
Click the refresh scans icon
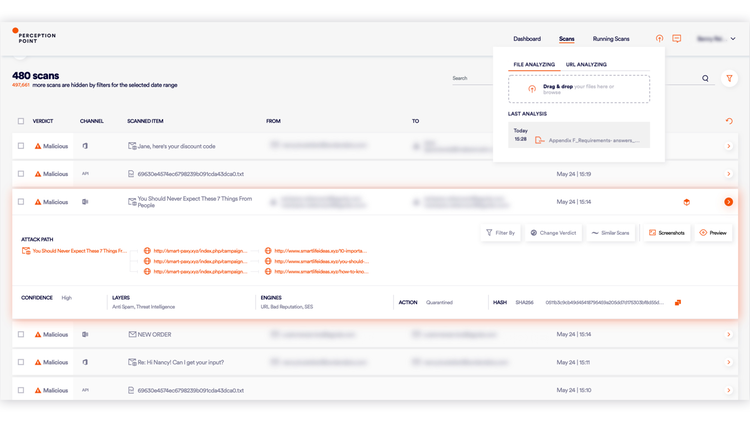pos(729,121)
